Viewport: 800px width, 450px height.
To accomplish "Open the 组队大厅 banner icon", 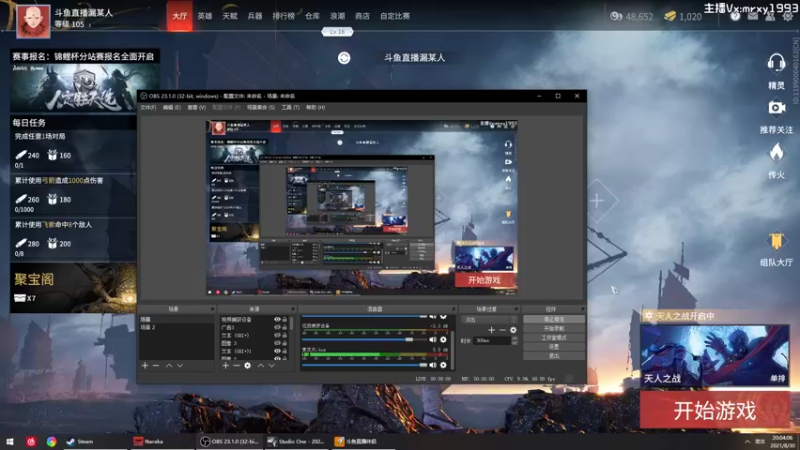I will [776, 241].
